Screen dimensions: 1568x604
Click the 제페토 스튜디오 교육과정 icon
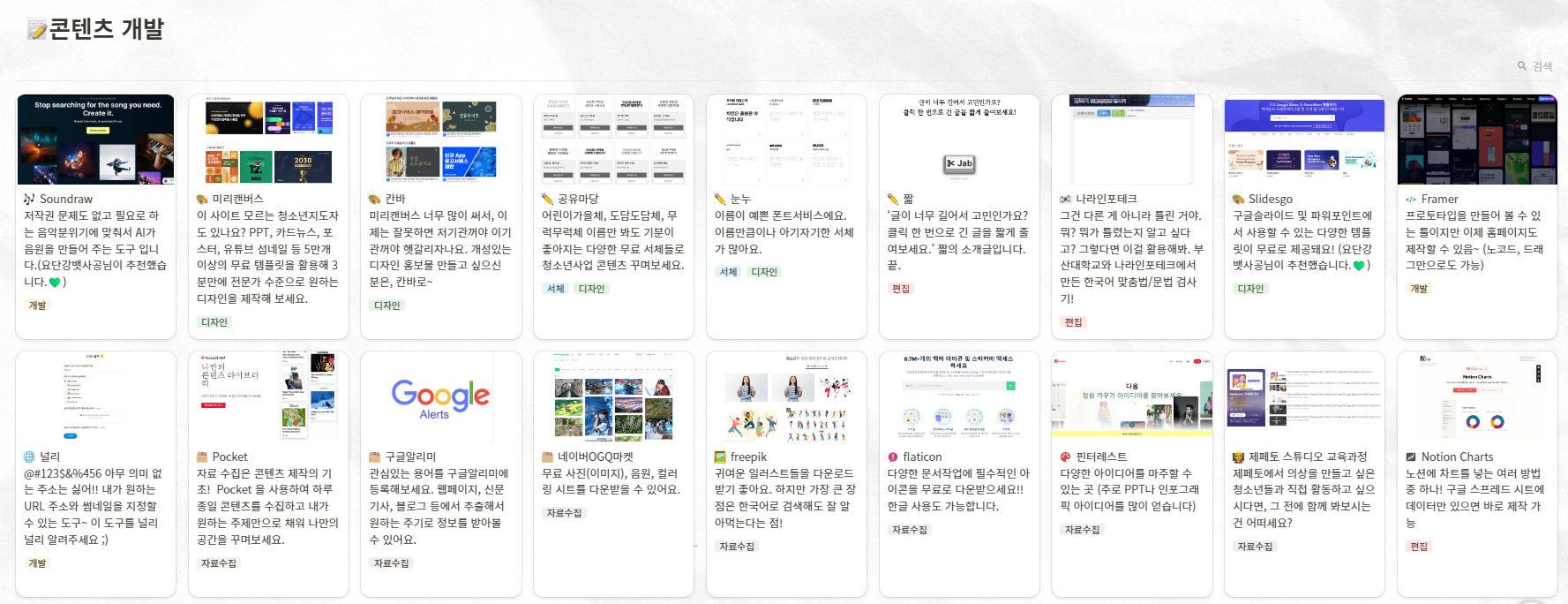(x=1238, y=457)
